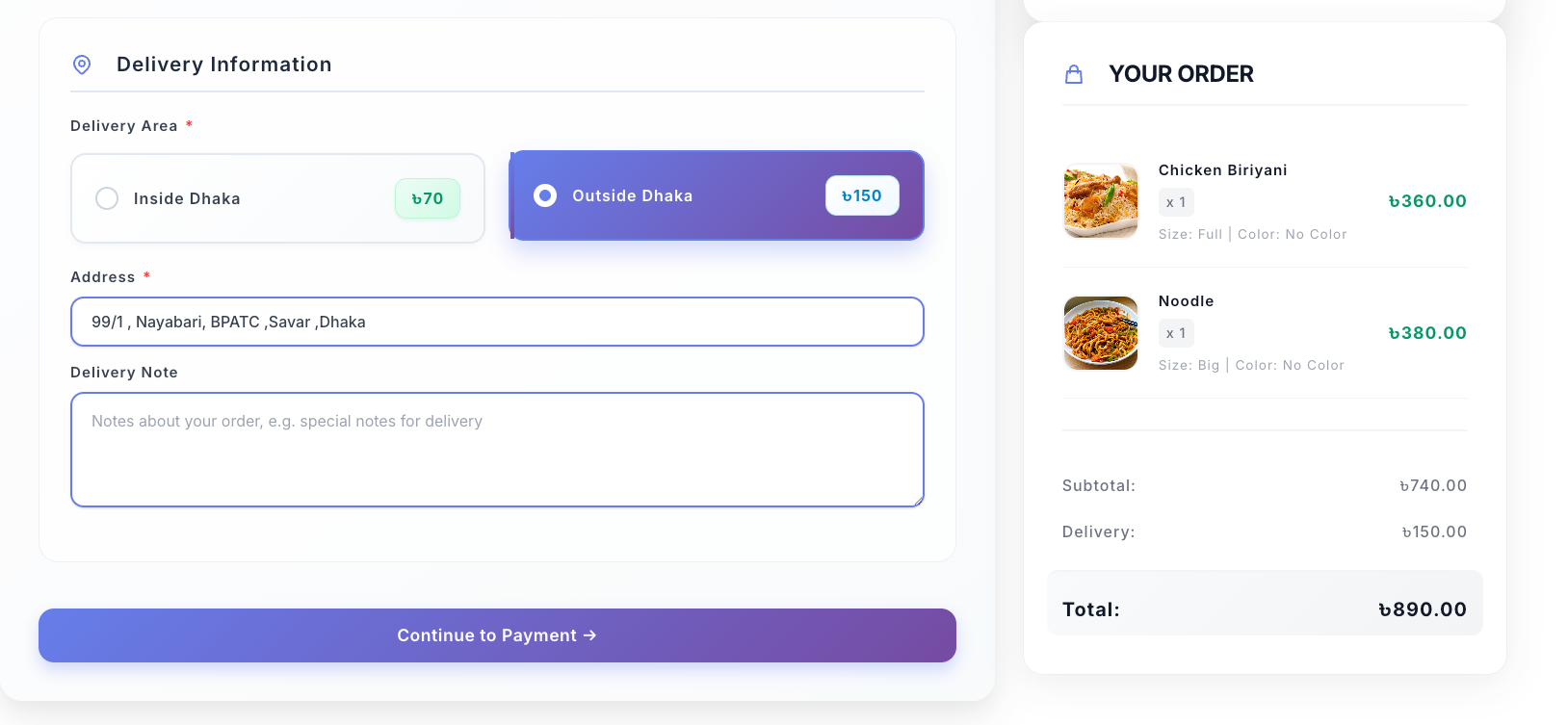The width and height of the screenshot is (1568, 725).
Task: Click the Address input field
Action: [497, 322]
